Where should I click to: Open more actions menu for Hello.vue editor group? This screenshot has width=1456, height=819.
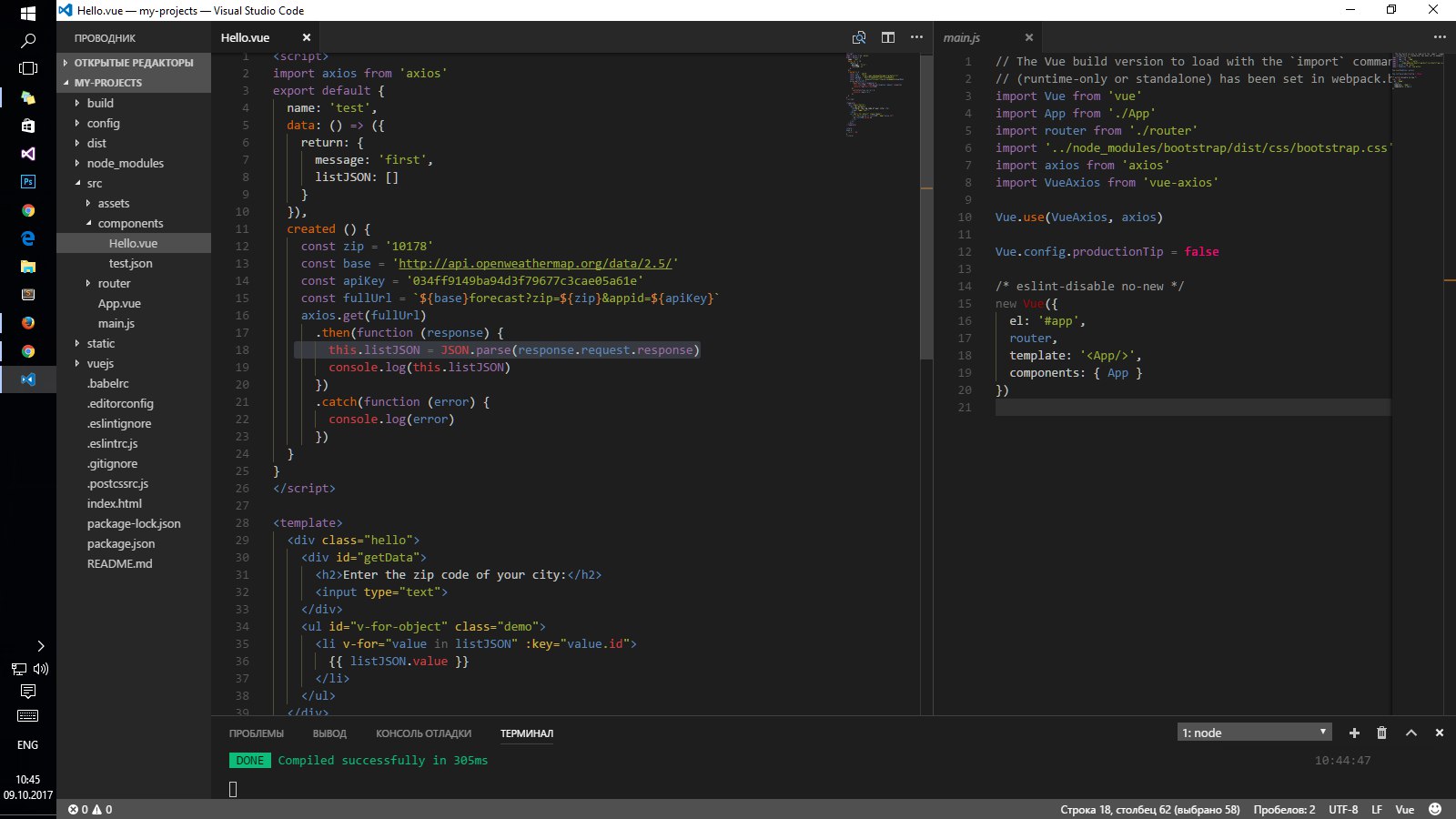click(x=916, y=37)
